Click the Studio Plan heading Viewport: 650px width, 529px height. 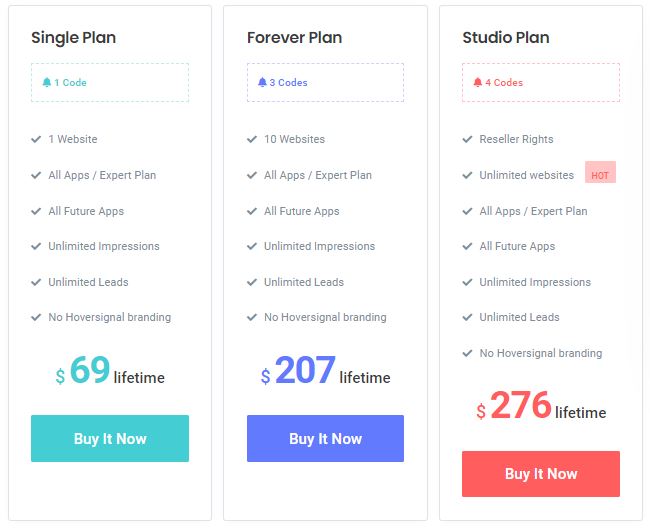(506, 38)
